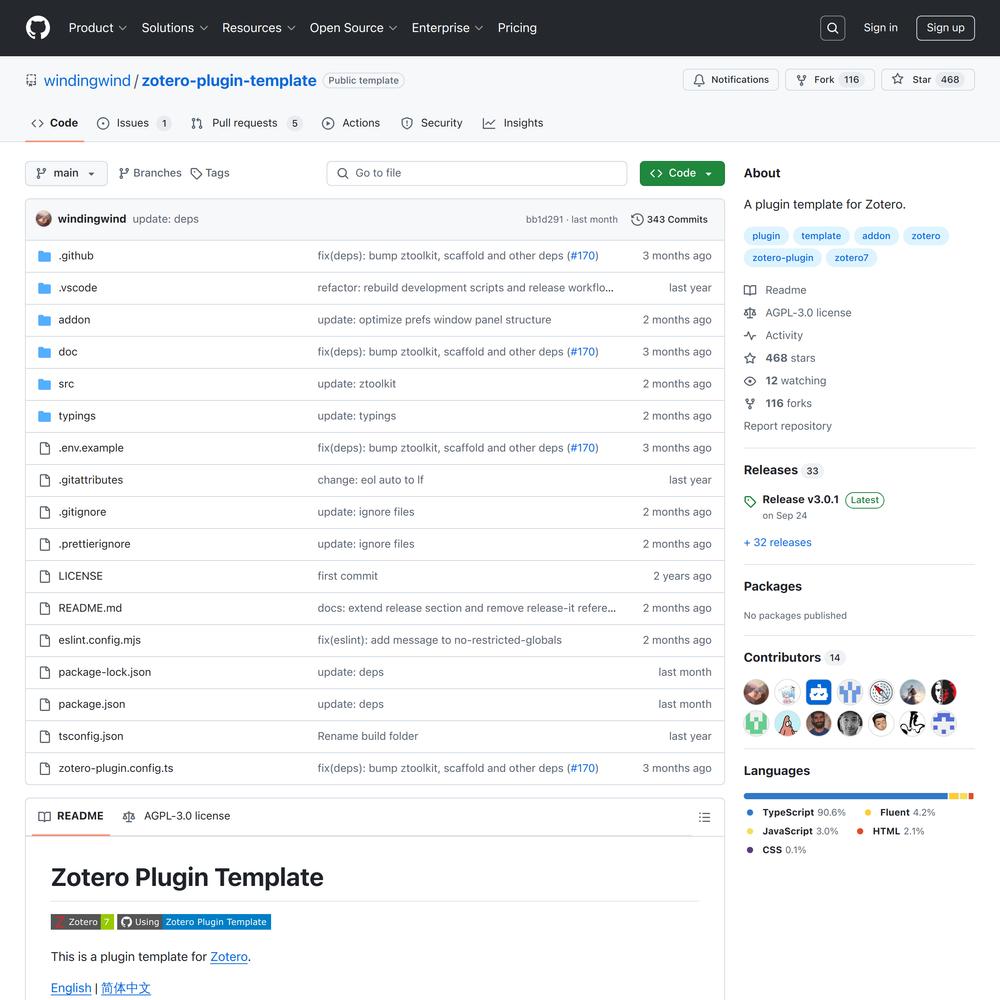Select the zotero7 topic tag
Viewport: 1000px width, 1000px height.
[851, 258]
